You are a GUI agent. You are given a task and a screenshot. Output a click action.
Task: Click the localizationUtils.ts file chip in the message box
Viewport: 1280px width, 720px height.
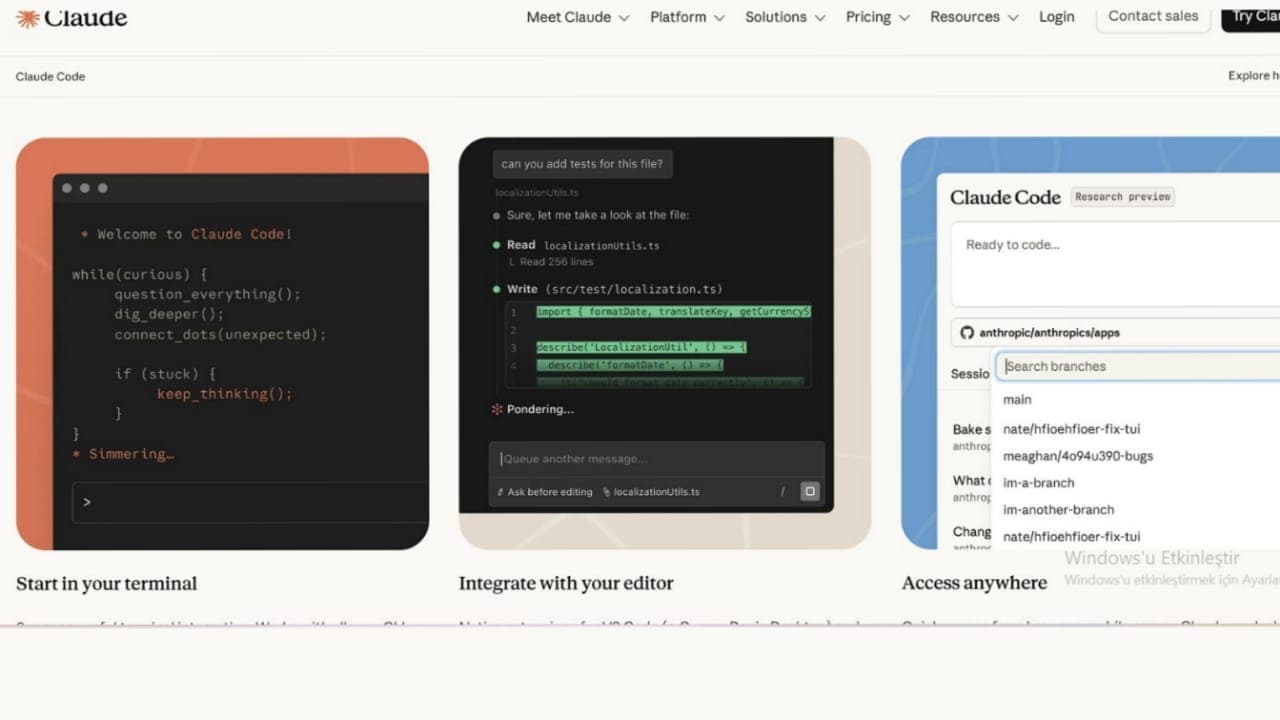[x=651, y=492]
